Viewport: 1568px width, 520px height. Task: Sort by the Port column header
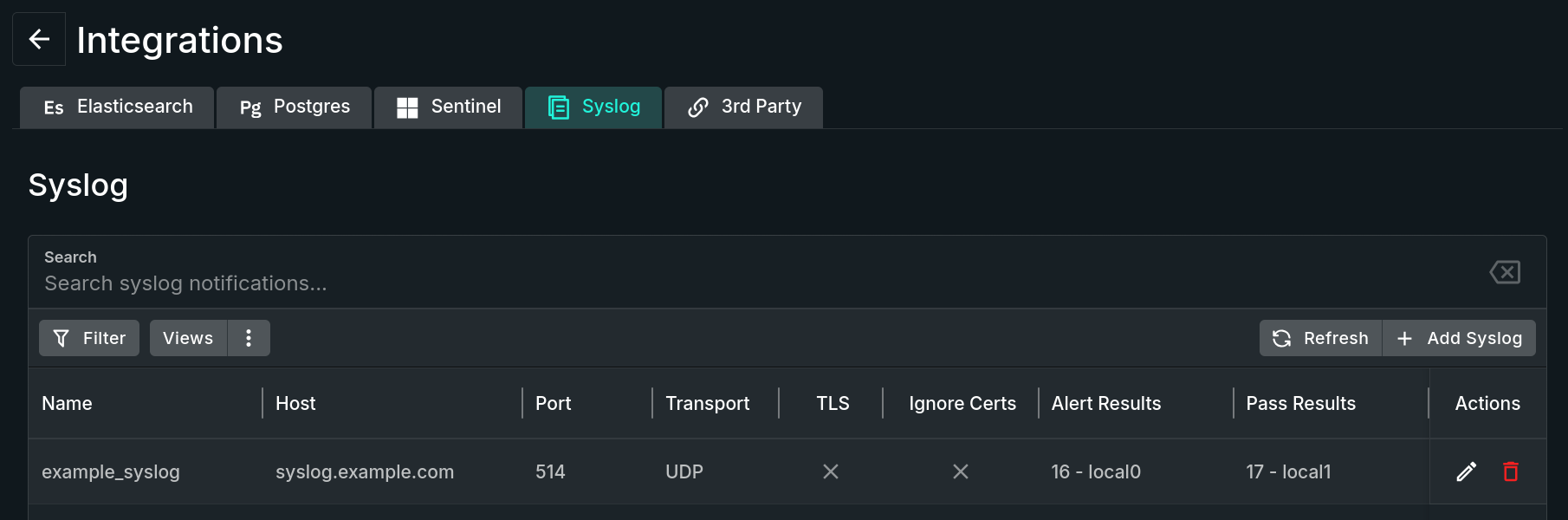pos(553,404)
